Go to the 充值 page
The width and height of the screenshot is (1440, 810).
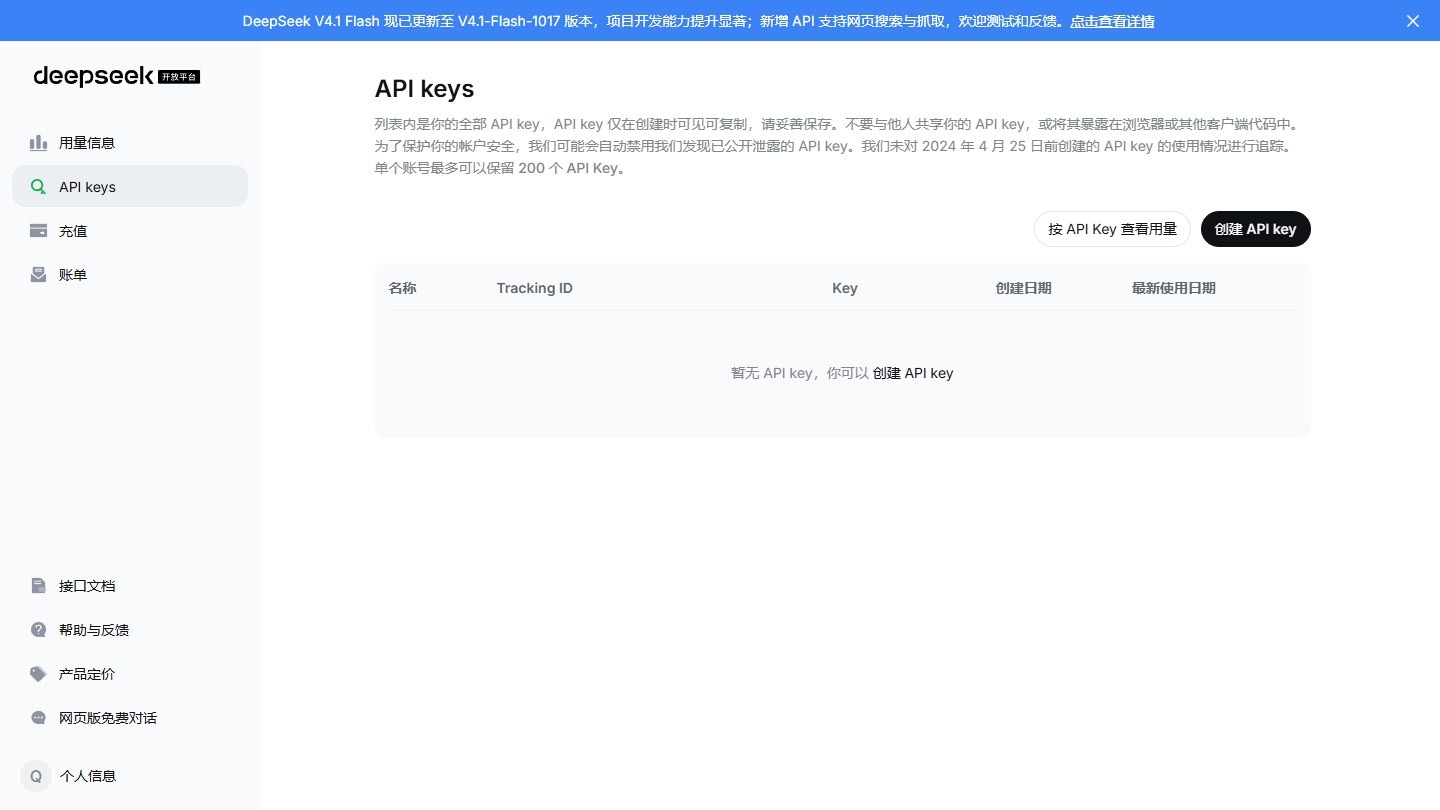coord(130,231)
